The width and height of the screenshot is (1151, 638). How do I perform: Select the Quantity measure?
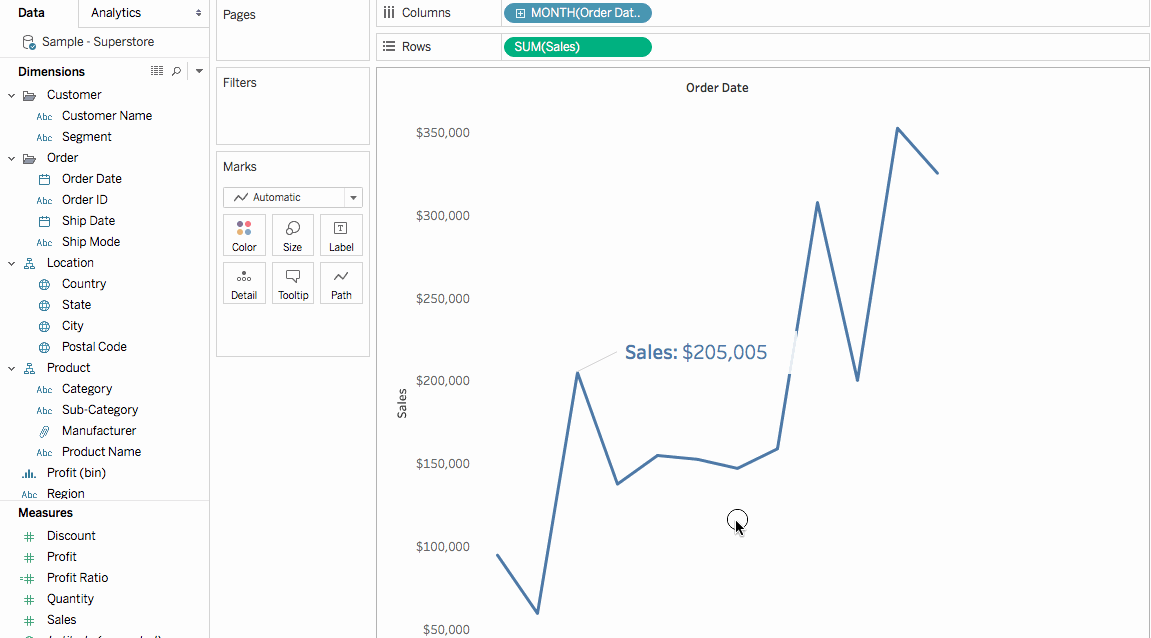coord(70,598)
